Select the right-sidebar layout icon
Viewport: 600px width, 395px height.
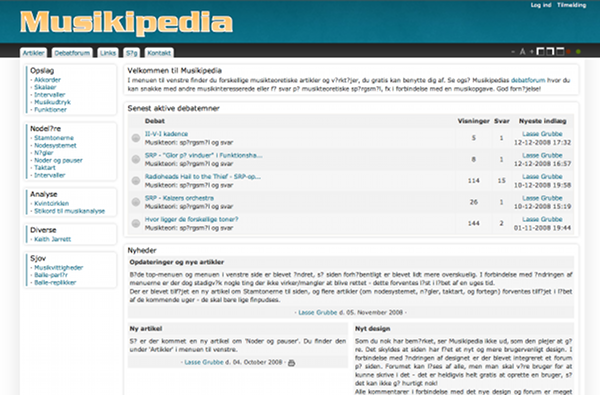[550, 51]
